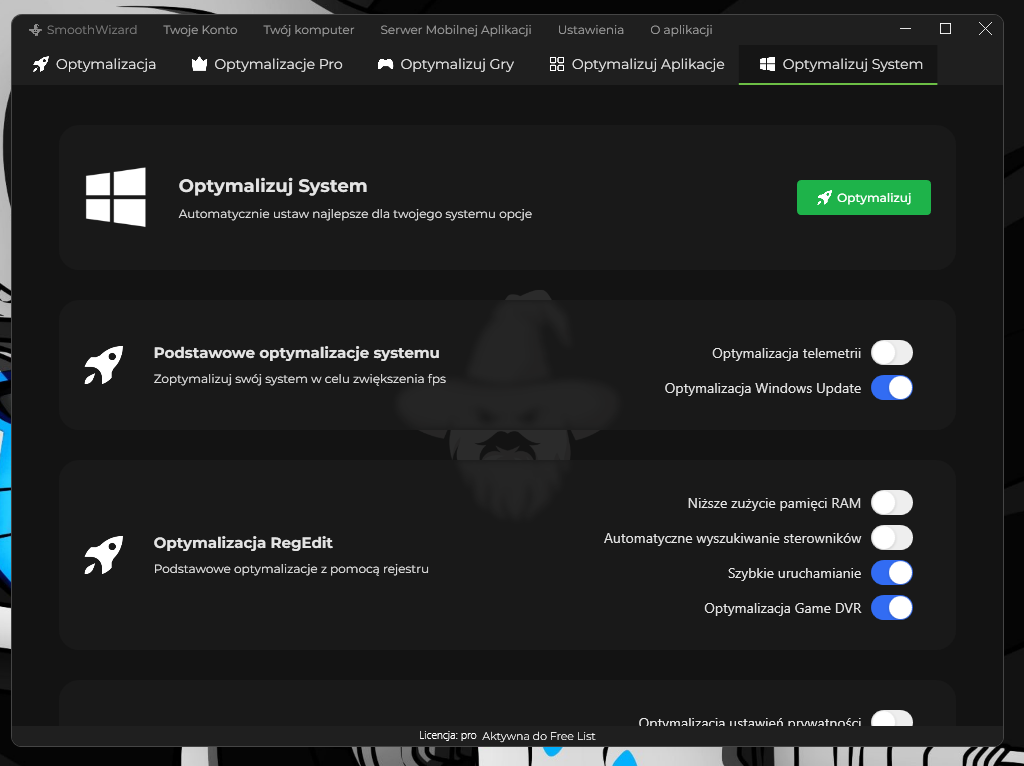Enable Niższe zużycie pamięci RAM switch
The width and height of the screenshot is (1024, 766).
pos(891,503)
